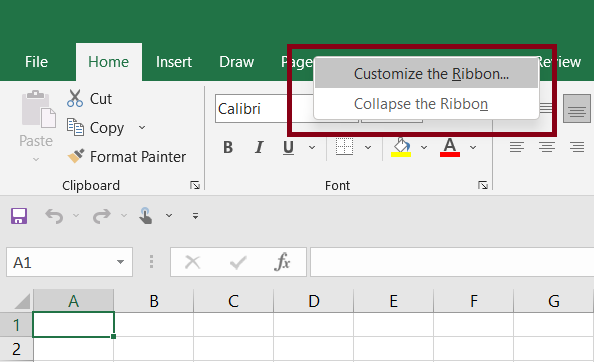Open Touch/Mouse Mode dropdown arrow

169,216
